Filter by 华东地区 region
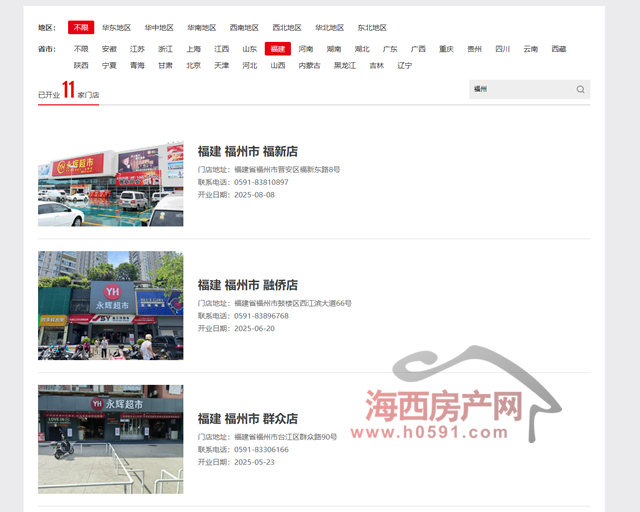Screen dimensions: 640x512 (x=116, y=27)
